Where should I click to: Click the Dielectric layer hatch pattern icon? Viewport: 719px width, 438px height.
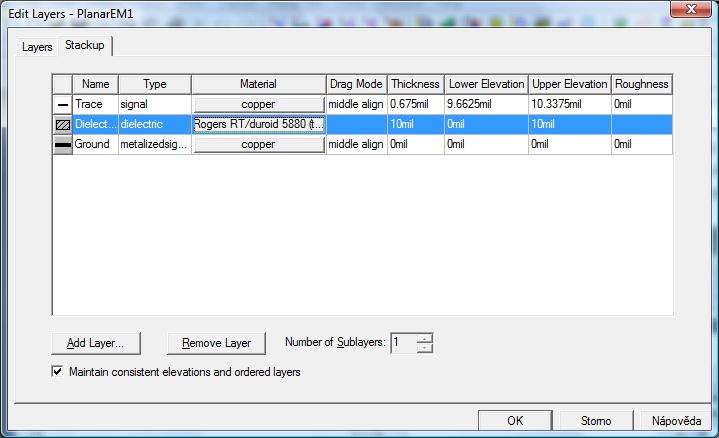pyautogui.click(x=63, y=124)
